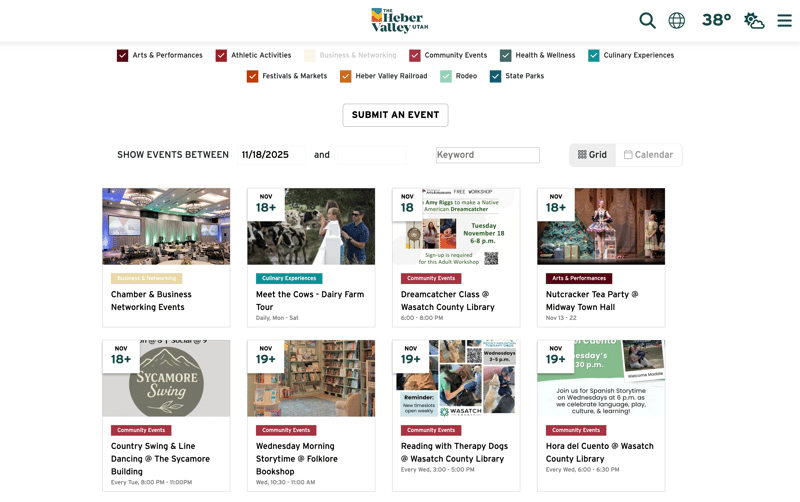Open the empty end date picker
The image size is (800, 502).
[371, 155]
